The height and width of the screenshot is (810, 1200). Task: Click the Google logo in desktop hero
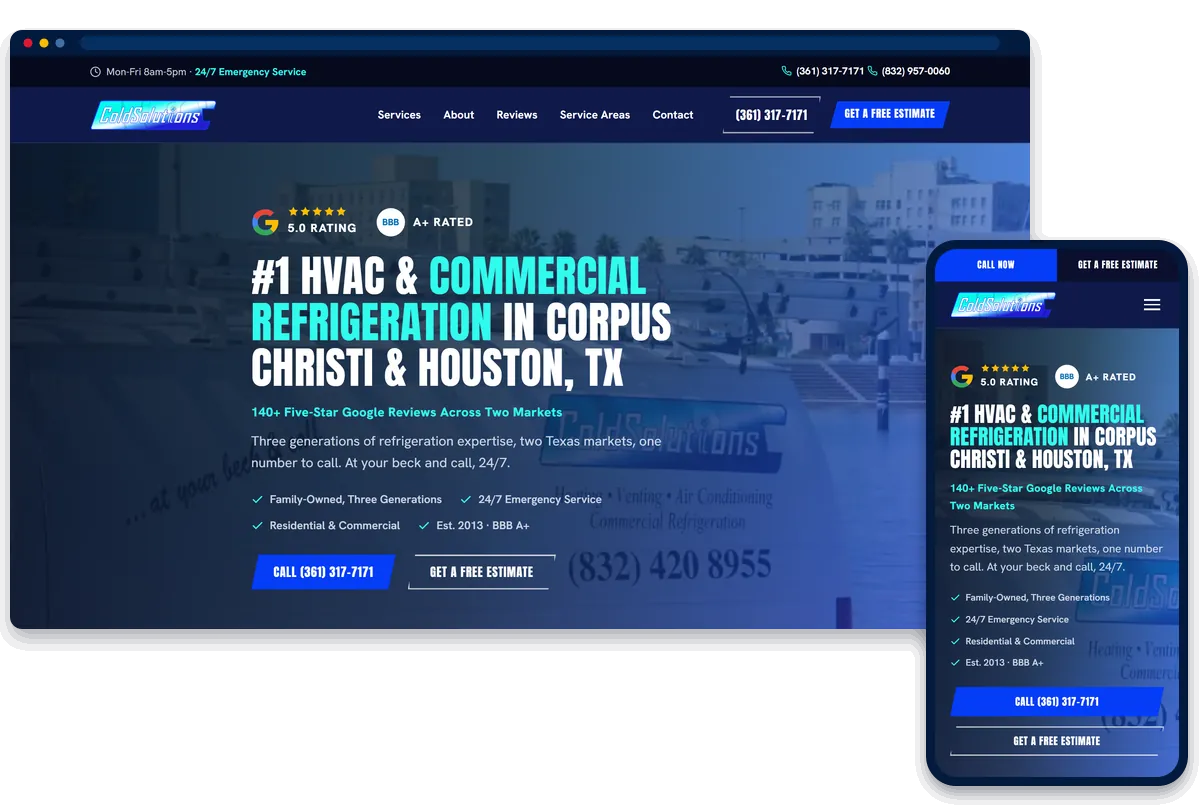click(x=265, y=221)
